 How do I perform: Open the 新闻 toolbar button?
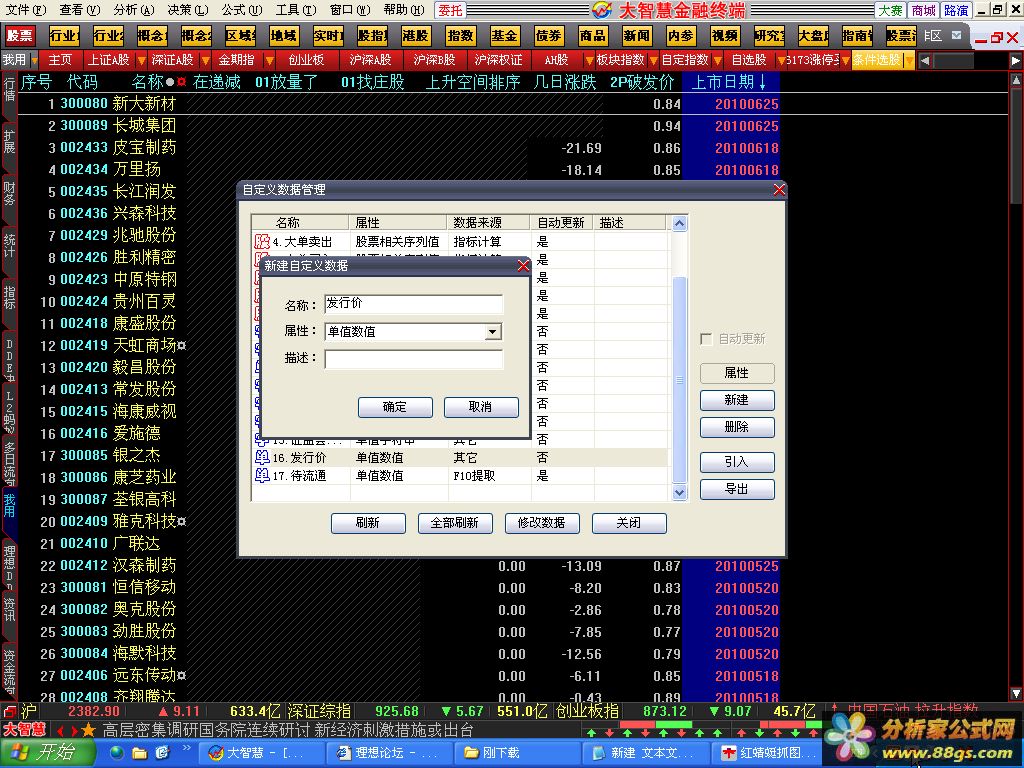(x=637, y=36)
